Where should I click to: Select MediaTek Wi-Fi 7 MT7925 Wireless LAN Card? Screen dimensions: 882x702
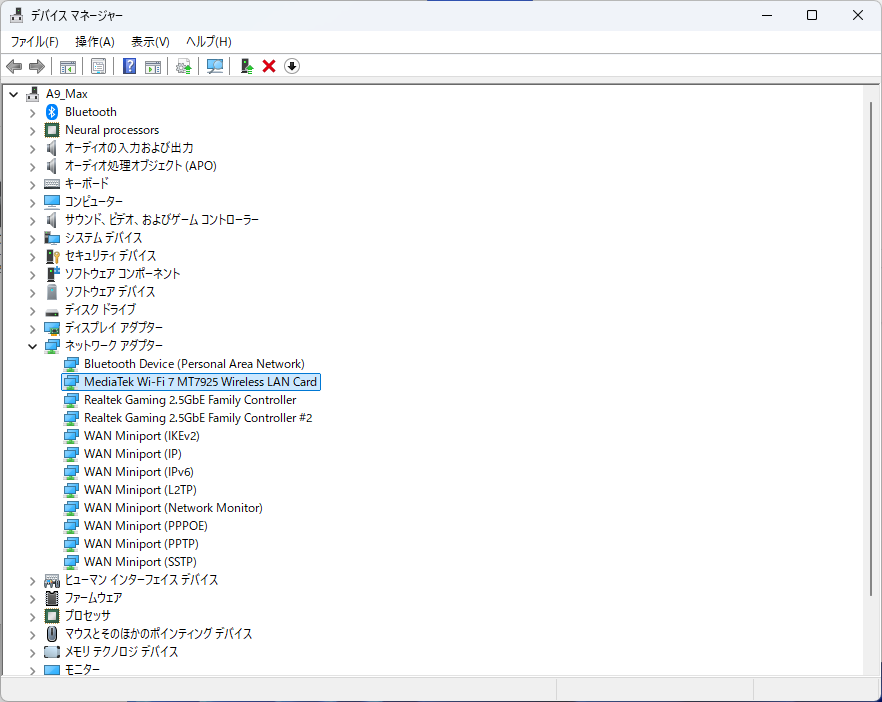[191, 382]
